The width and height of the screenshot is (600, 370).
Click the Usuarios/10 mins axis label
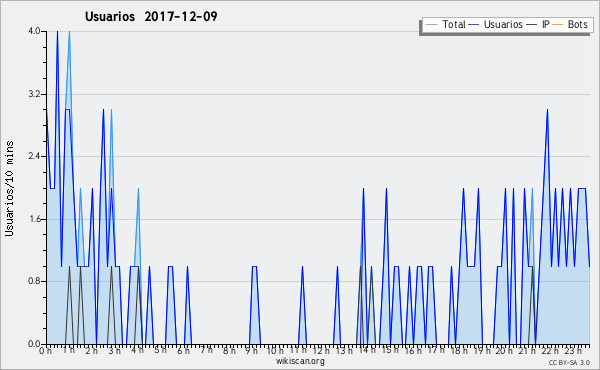[x=9, y=188]
